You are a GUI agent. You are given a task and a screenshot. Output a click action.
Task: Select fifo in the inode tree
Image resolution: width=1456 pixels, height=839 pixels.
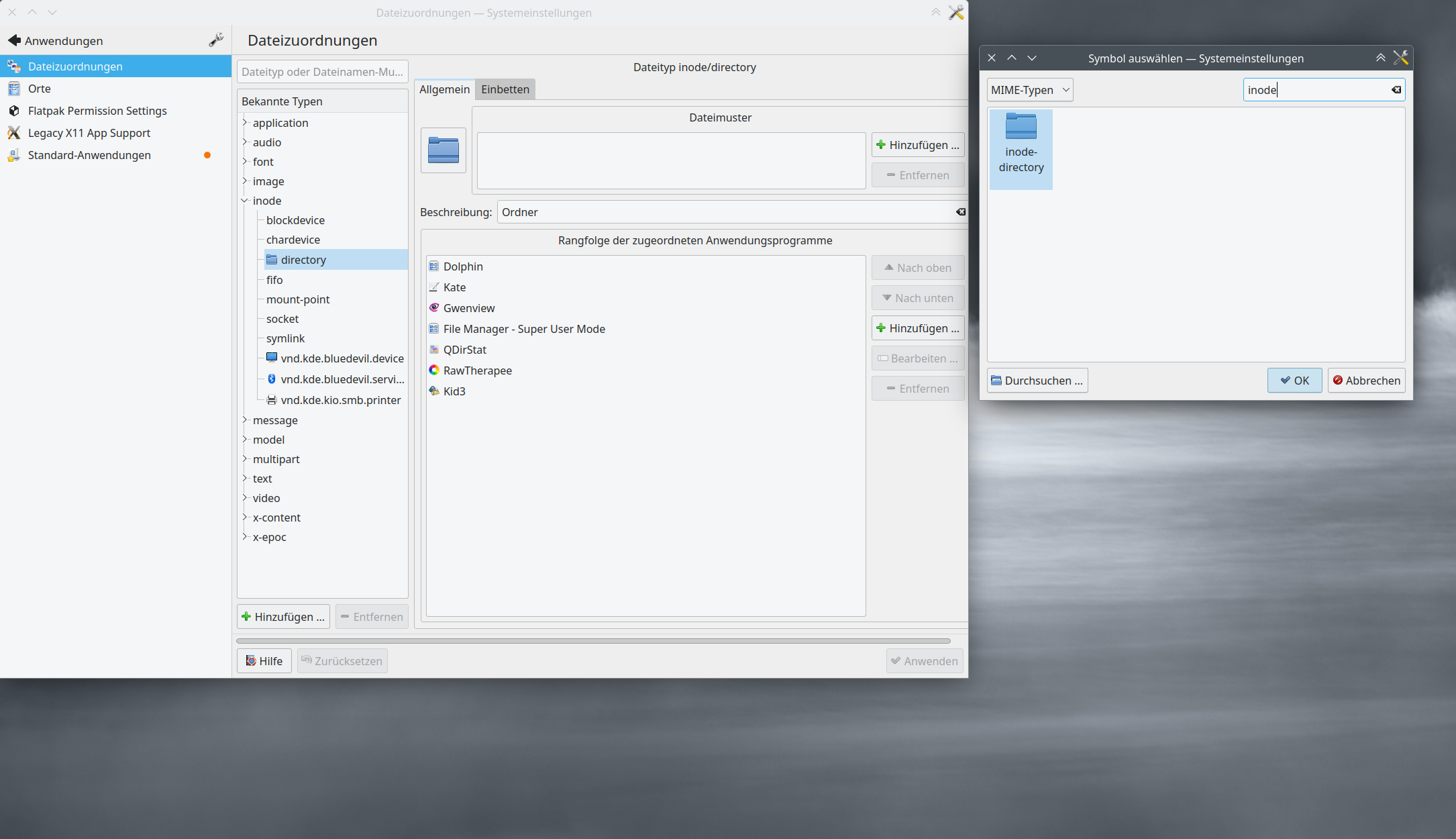point(274,280)
